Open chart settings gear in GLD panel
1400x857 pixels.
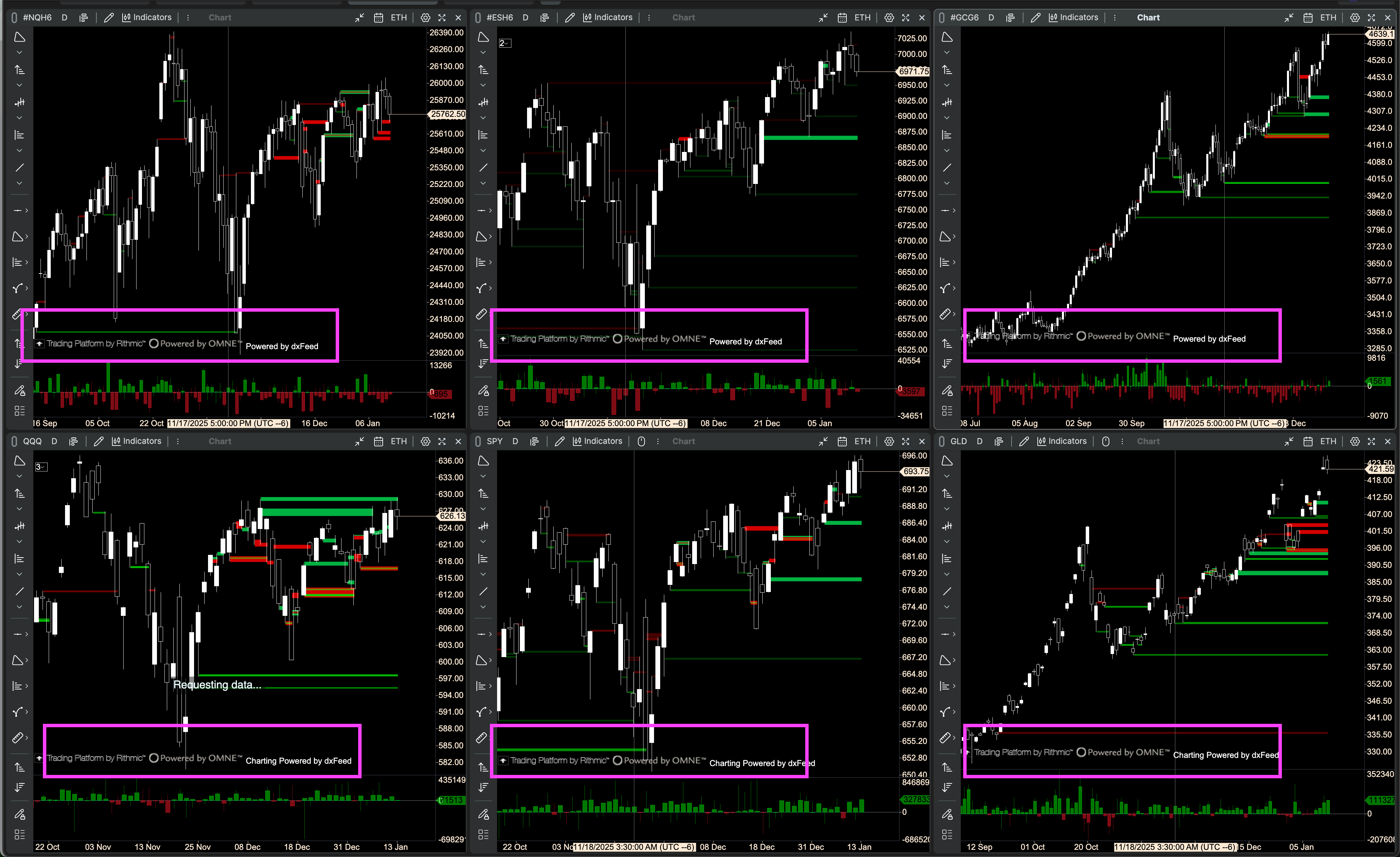point(1354,441)
